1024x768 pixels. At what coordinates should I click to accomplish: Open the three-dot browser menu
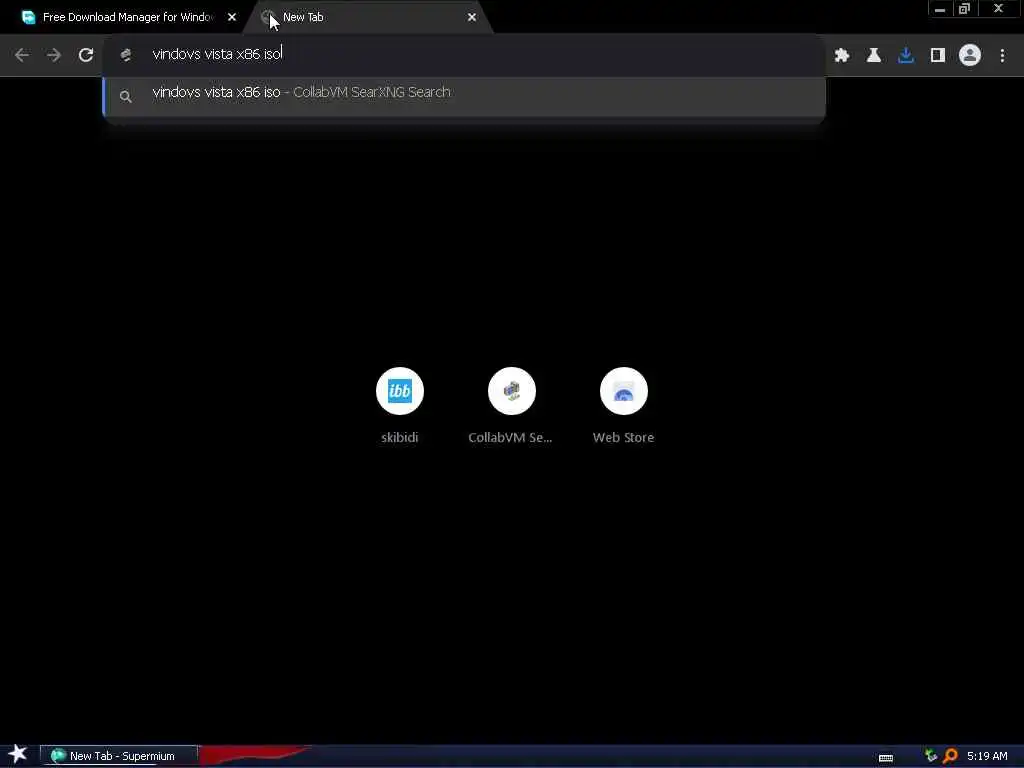pos(1002,56)
